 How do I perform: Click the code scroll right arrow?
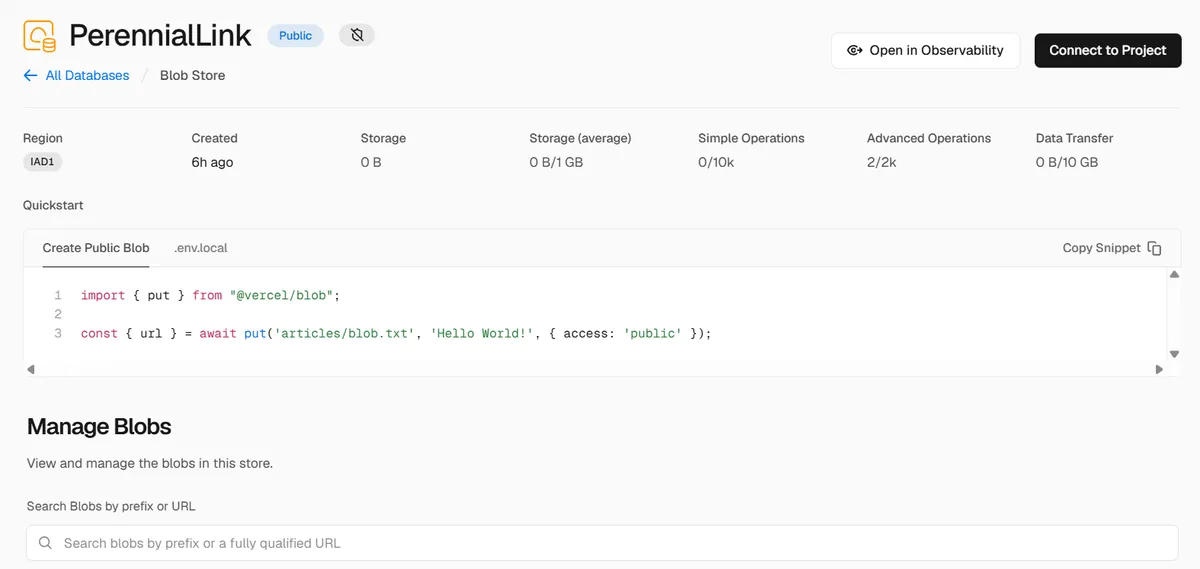[1160, 369]
